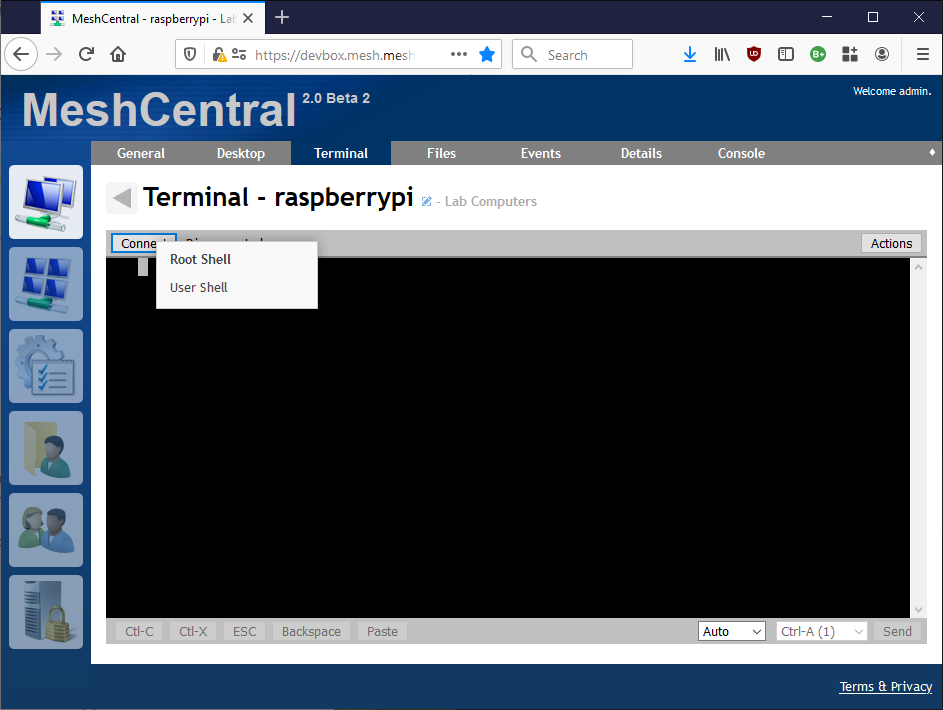943x710 pixels.
Task: Edit device name pencil icon
Action: [426, 201]
